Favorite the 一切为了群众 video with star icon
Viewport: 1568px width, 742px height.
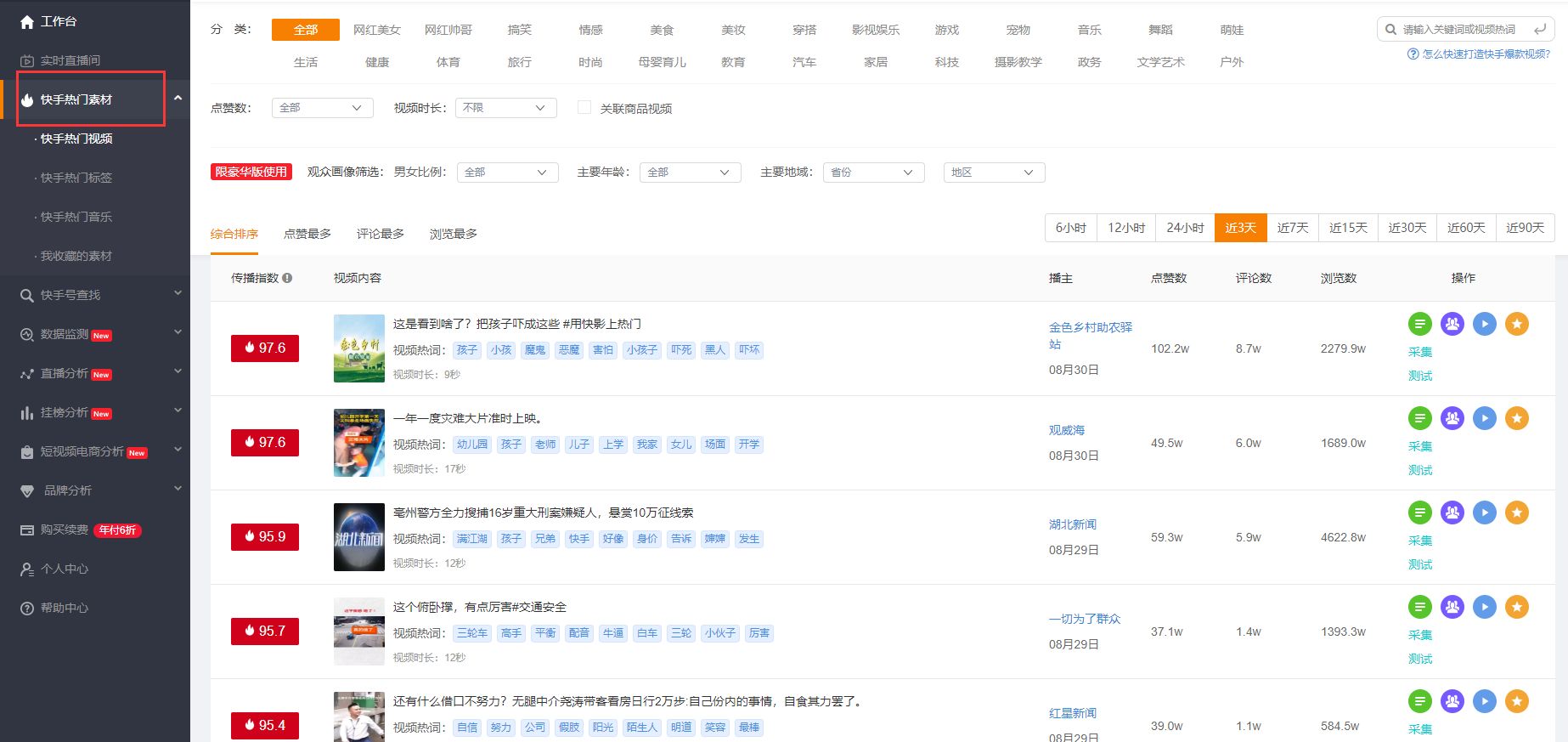[x=1517, y=607]
